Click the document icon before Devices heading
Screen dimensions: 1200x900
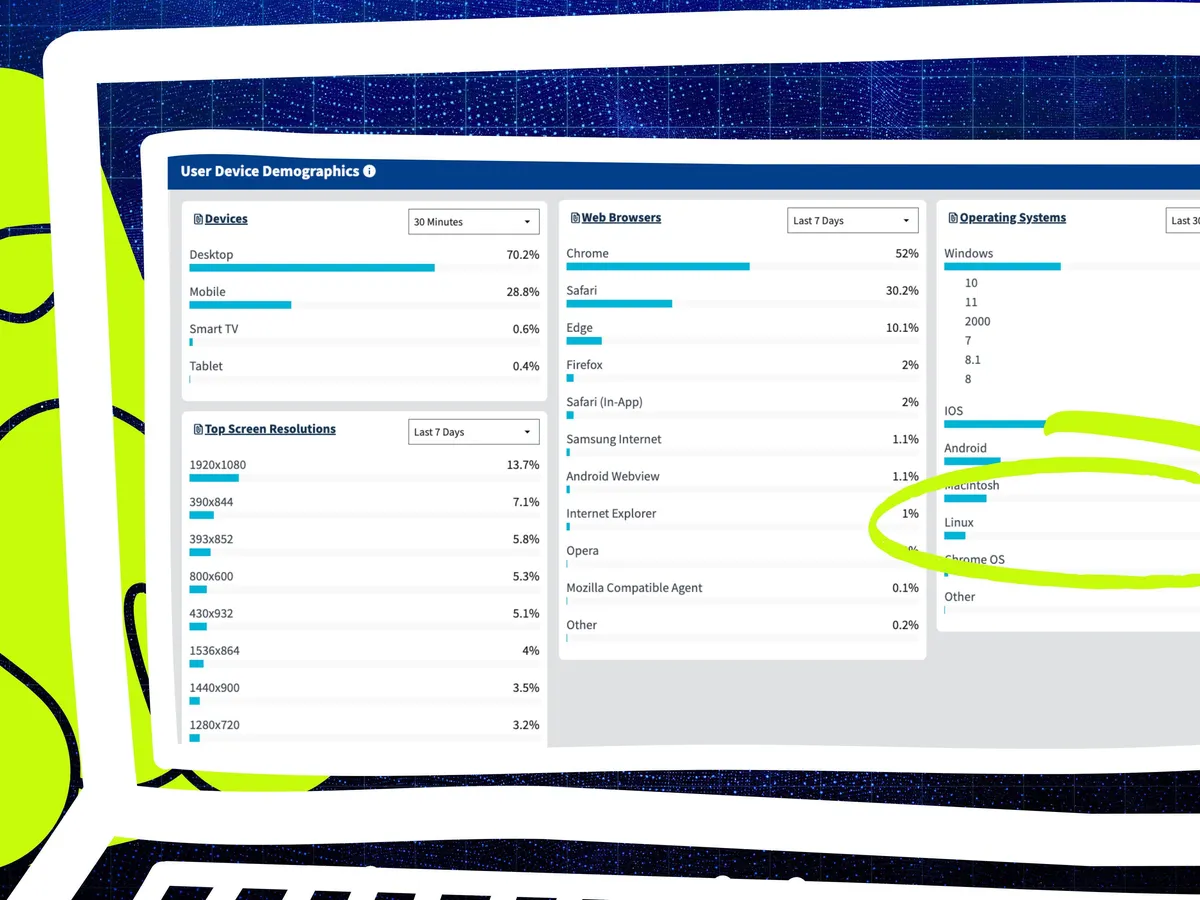point(198,219)
